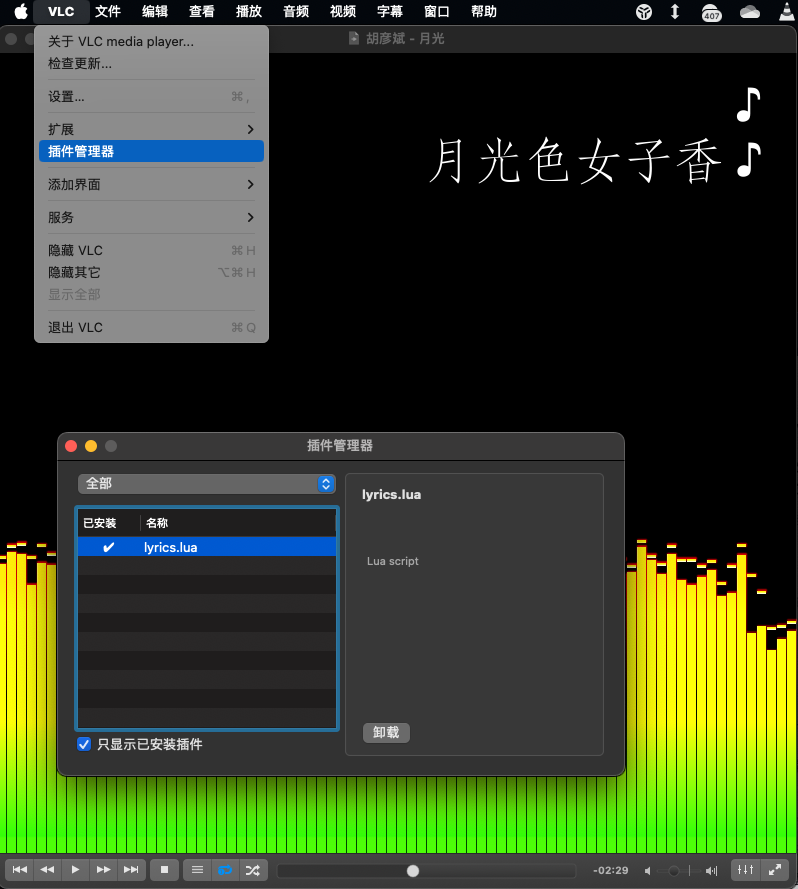Set volume to maximum via loud speaker icon
Viewport: 798px width, 889px height.
point(711,870)
